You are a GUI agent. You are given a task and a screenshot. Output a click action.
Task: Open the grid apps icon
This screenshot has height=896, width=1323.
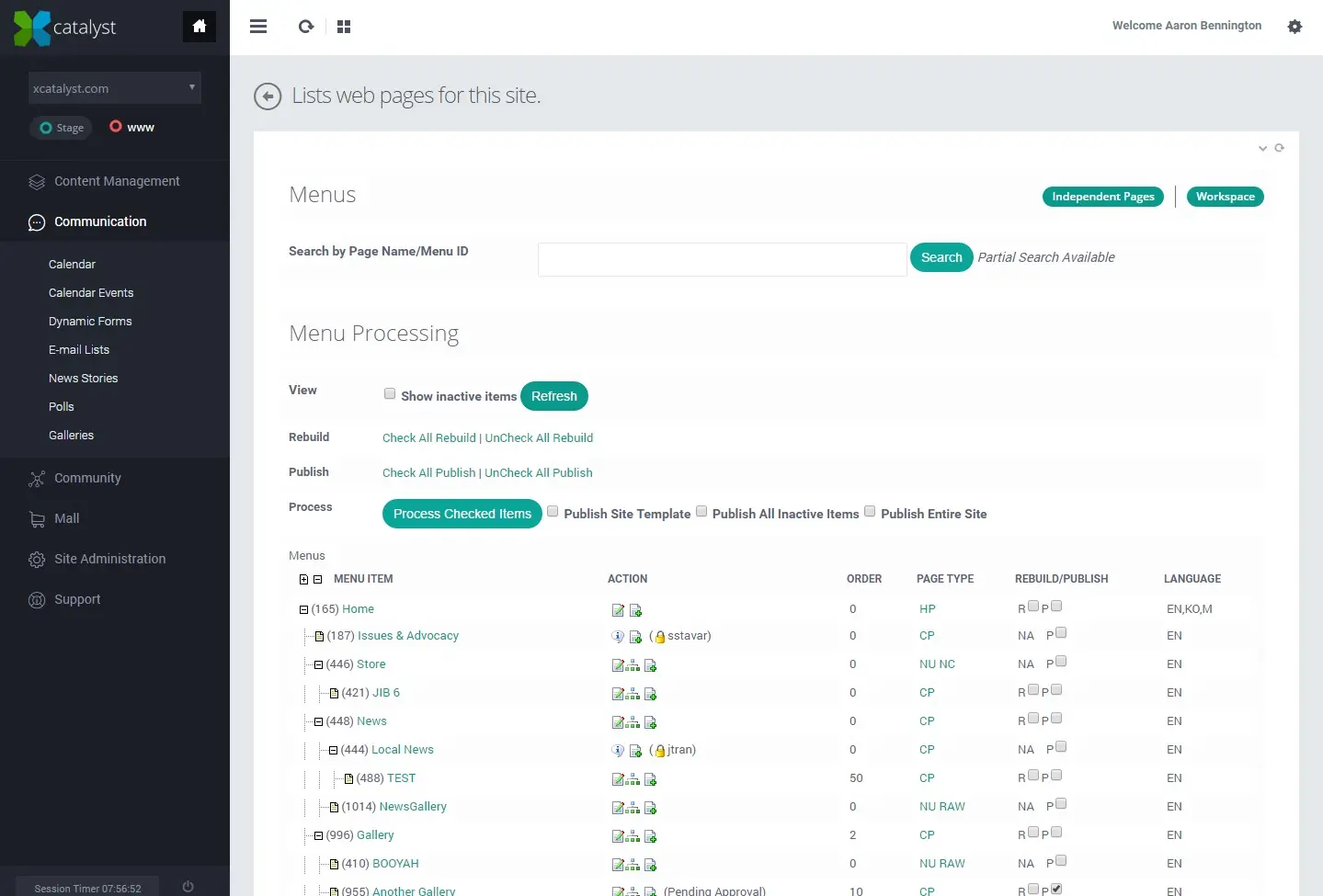pos(344,27)
